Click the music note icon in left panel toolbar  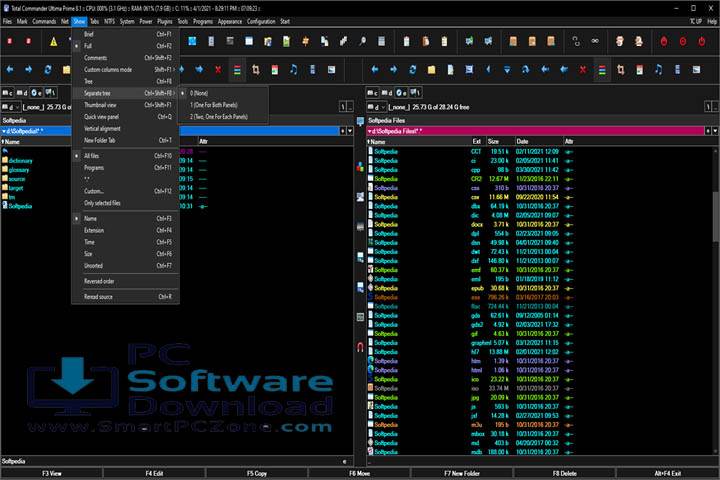pyautogui.click(x=293, y=70)
